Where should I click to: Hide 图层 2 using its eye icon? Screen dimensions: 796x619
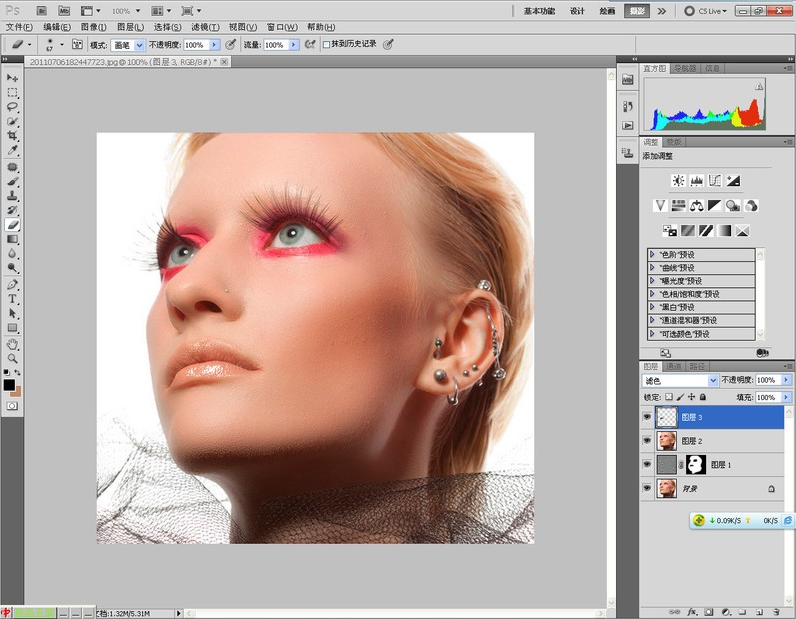tap(647, 440)
